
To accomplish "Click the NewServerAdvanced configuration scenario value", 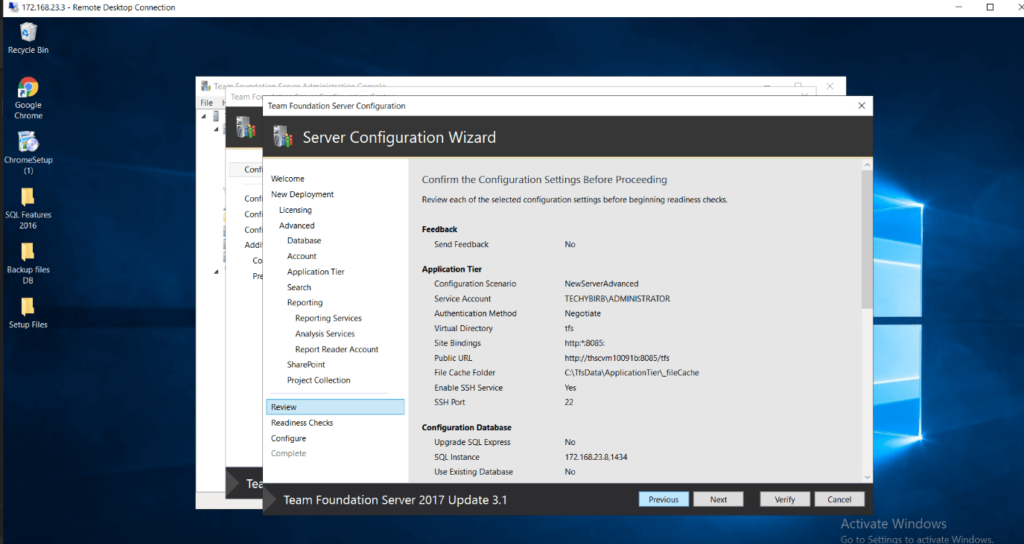I will (601, 283).
